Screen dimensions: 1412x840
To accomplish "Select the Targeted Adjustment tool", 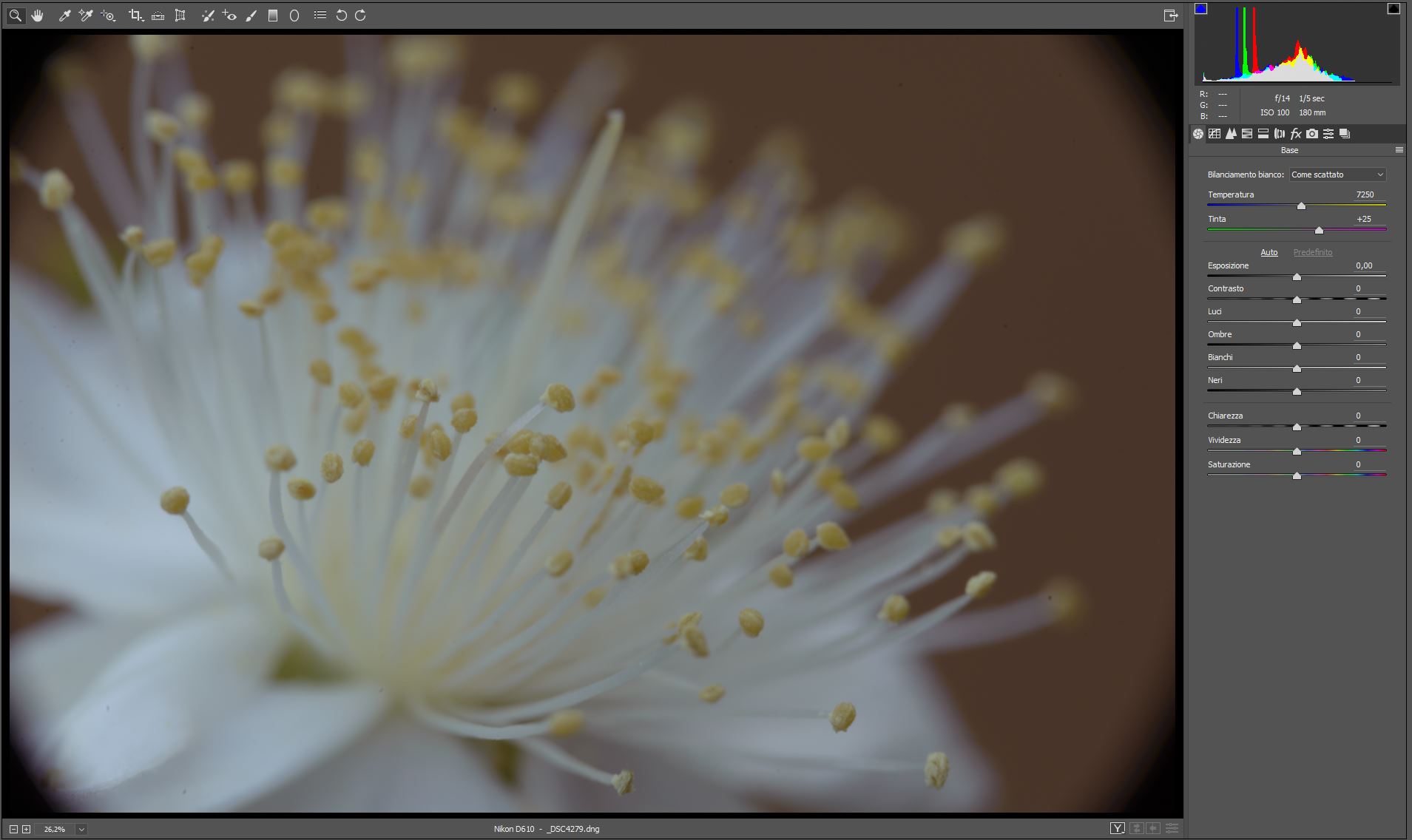I will 109,16.
